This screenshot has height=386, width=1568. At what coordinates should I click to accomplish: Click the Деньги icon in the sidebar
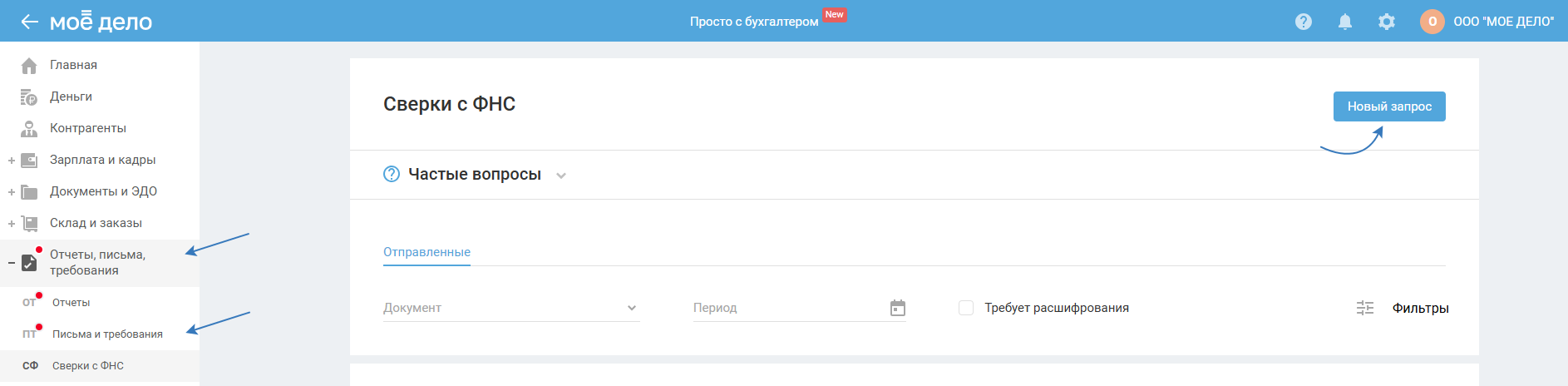pos(29,97)
